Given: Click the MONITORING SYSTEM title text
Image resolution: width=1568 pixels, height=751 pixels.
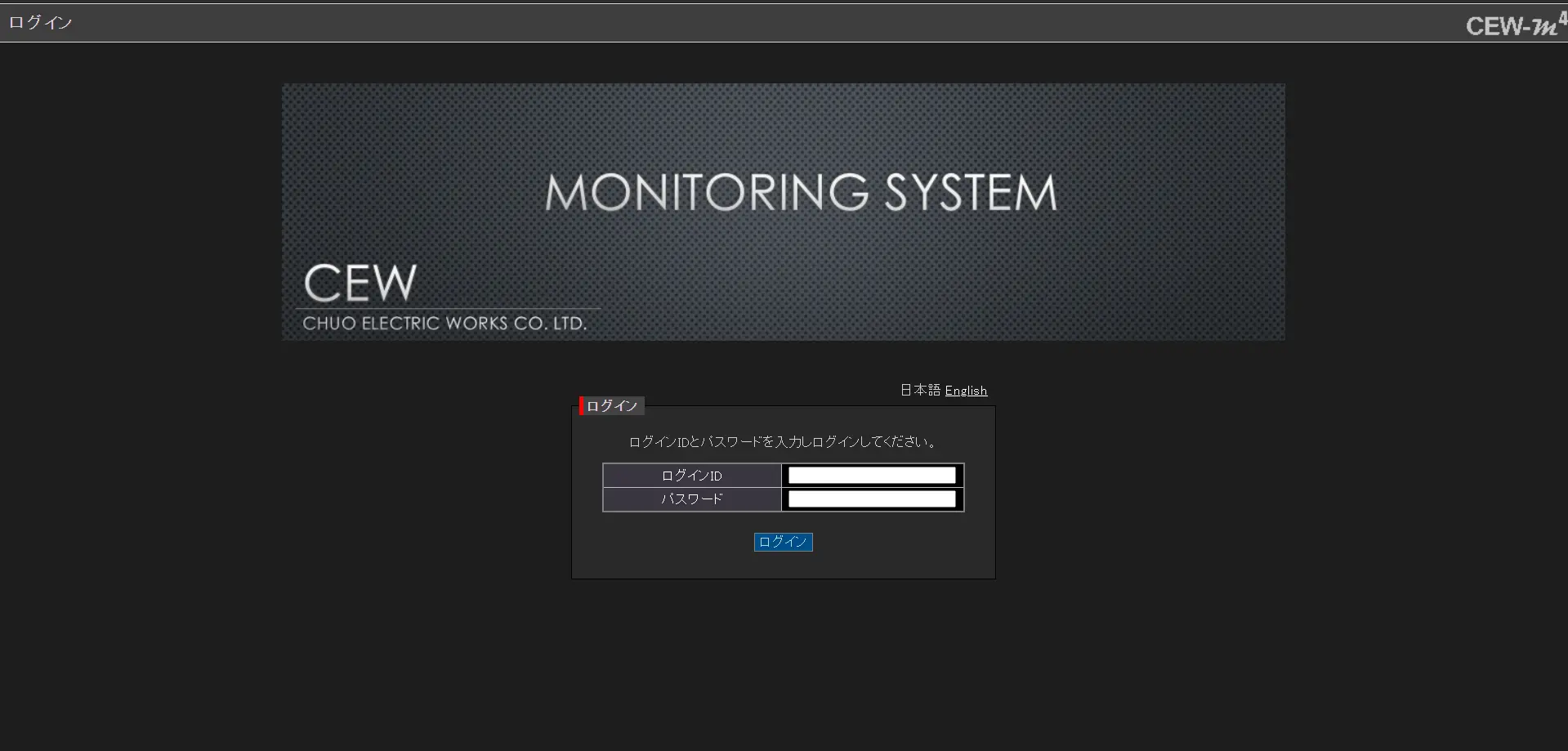Looking at the screenshot, I should 801,193.
